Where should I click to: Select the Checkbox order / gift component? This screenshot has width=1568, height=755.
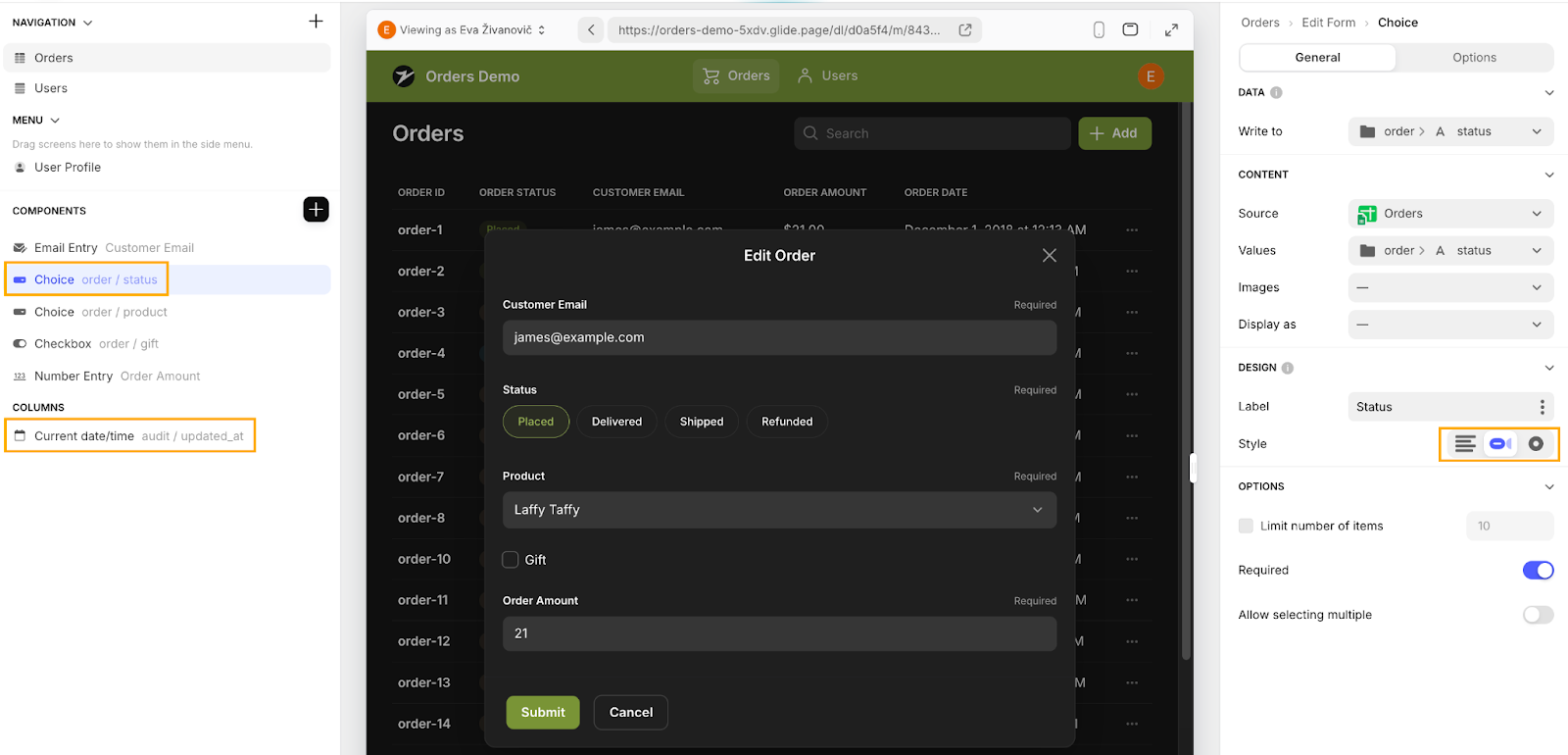pyautogui.click(x=167, y=344)
